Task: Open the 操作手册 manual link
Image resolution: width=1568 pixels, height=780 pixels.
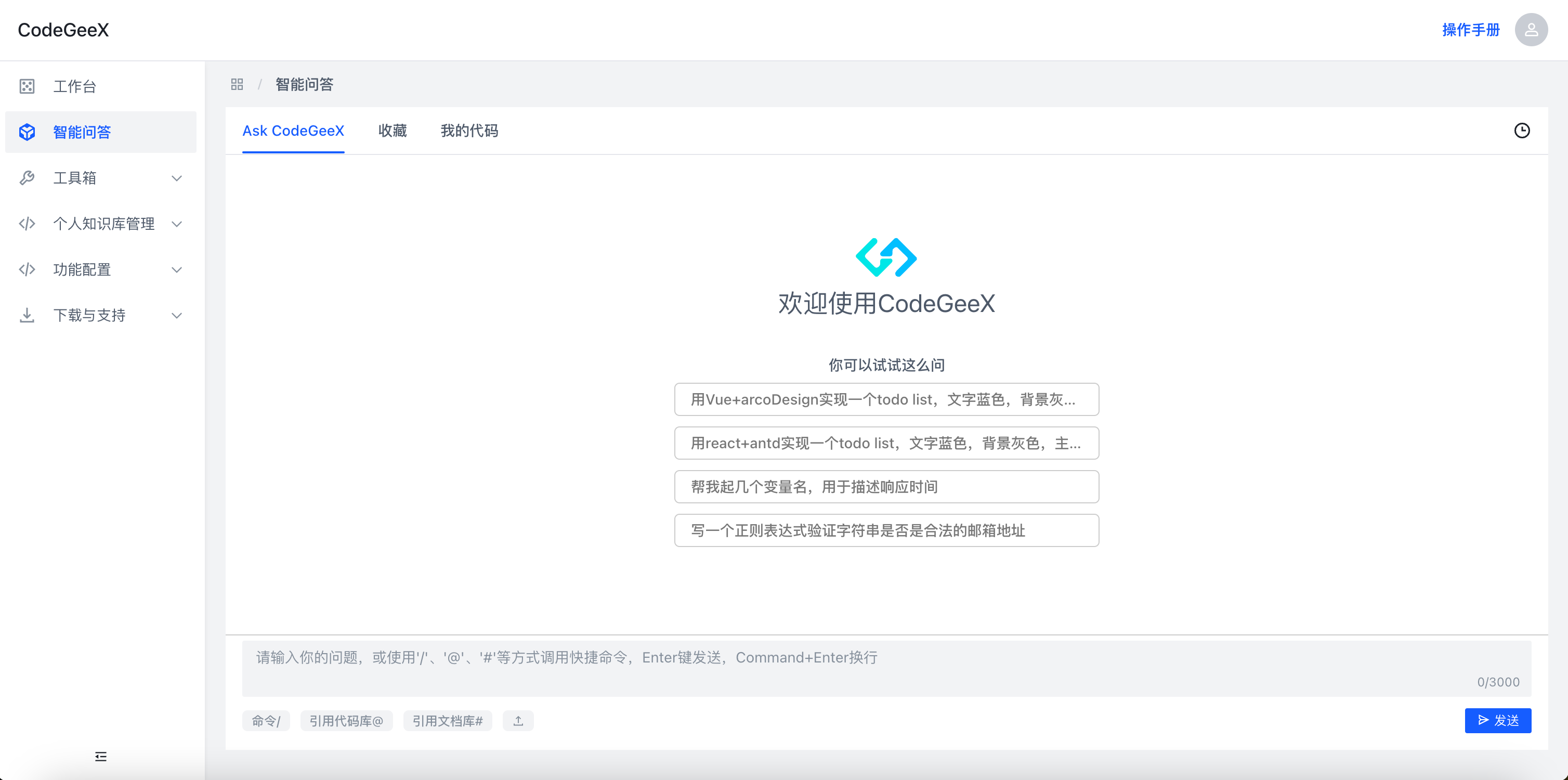Action: [x=1471, y=30]
